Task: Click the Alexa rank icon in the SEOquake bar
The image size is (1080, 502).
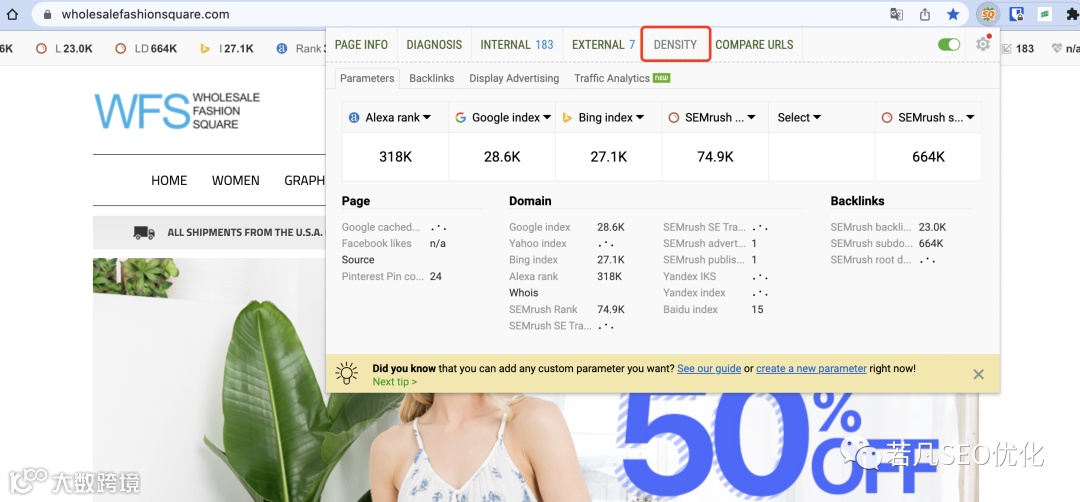Action: pyautogui.click(x=282, y=49)
